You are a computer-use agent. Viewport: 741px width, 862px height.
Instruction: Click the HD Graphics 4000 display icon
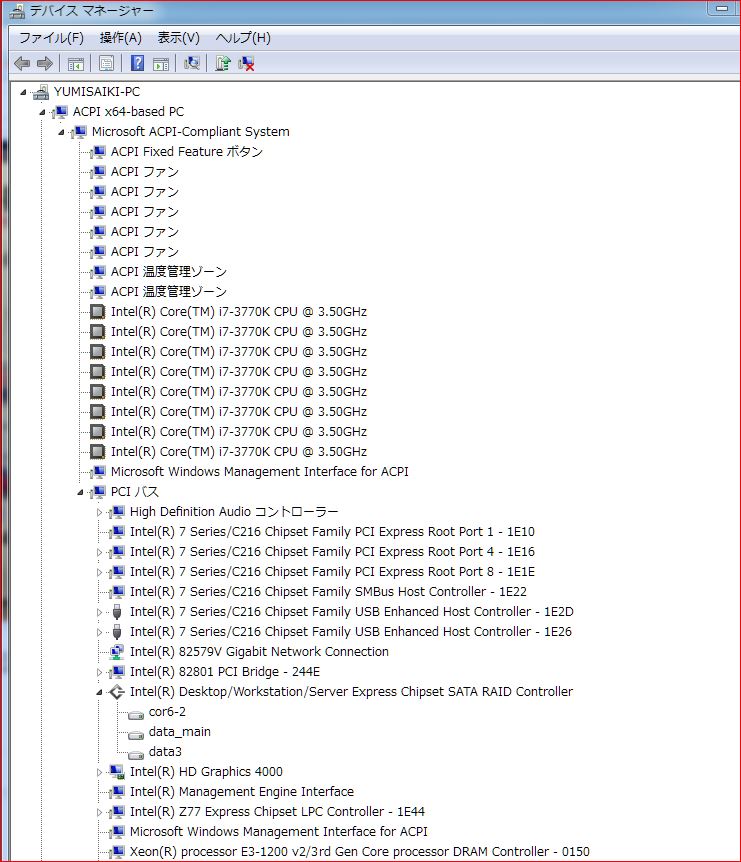117,772
